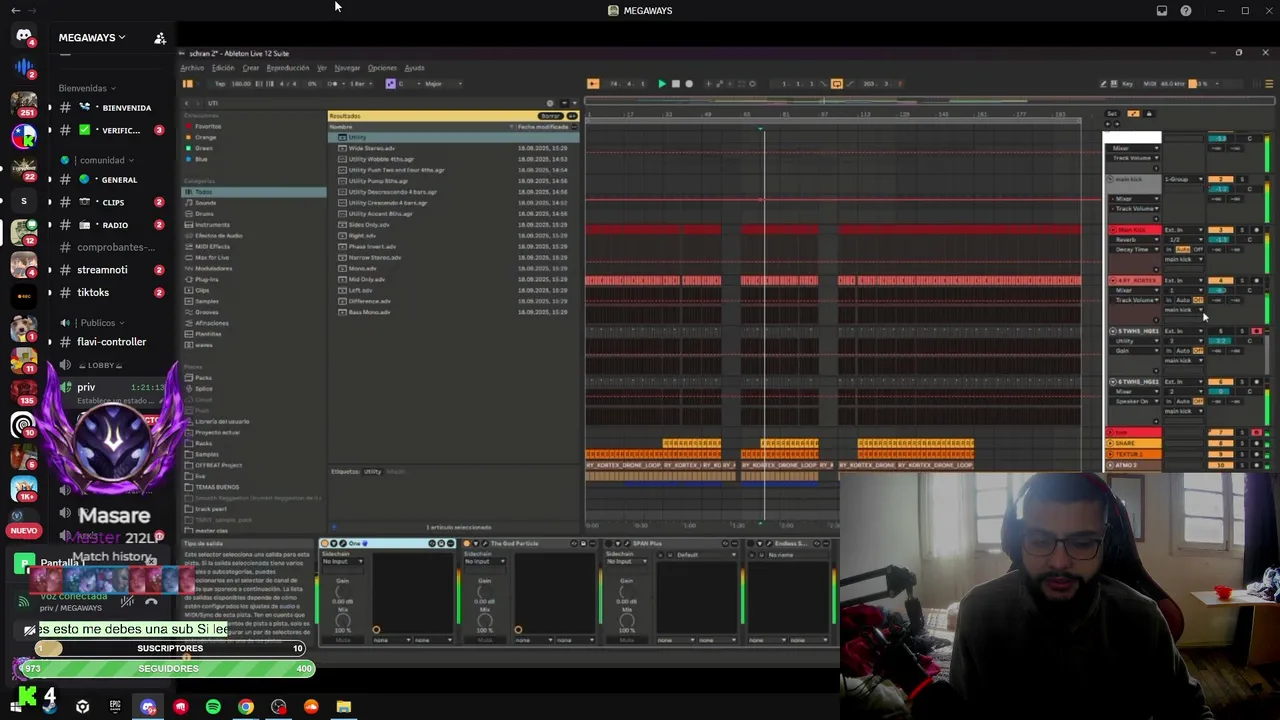Toggle the track 6 activator button

click(x=1221, y=382)
